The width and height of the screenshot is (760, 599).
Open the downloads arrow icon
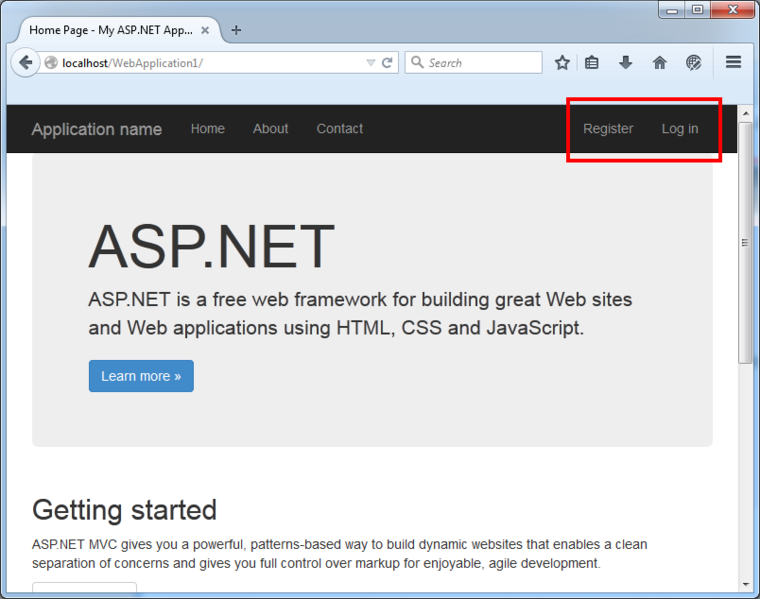[626, 63]
